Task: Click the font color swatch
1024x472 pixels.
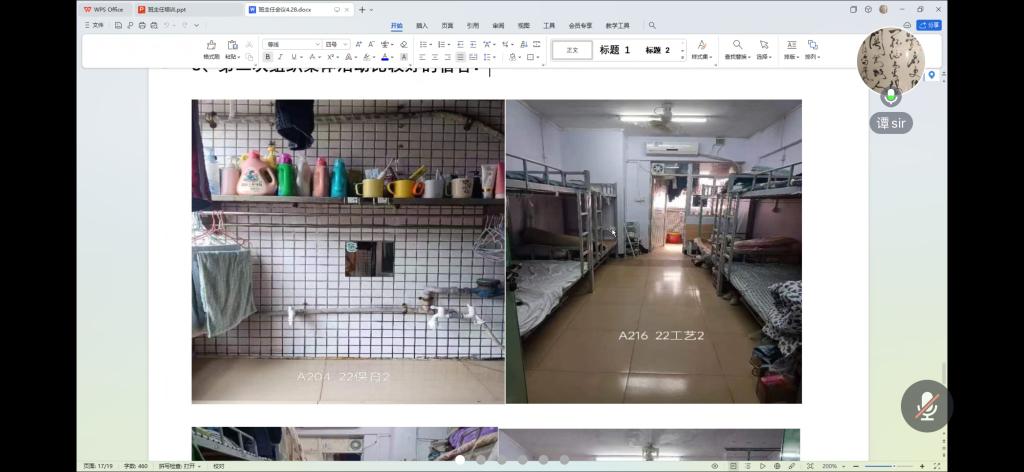Action: click(x=384, y=57)
